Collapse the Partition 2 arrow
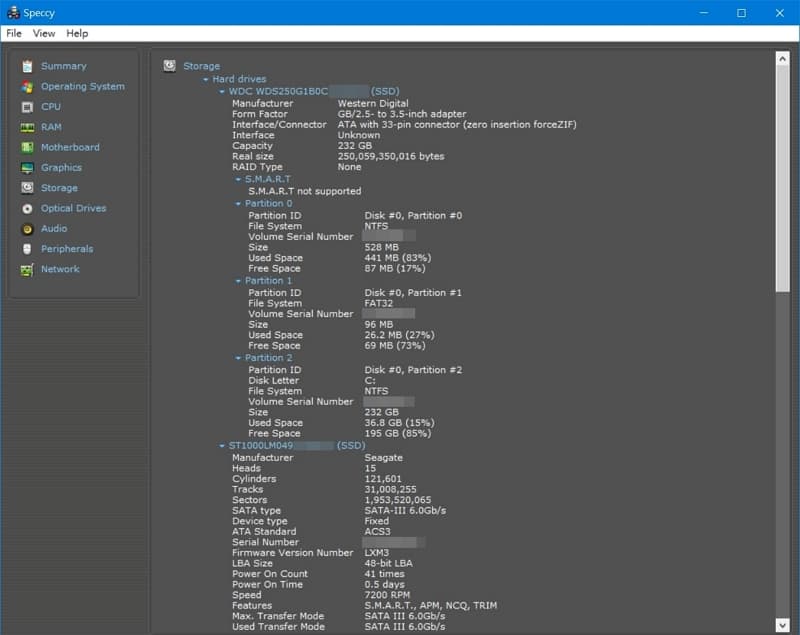The width and height of the screenshot is (800, 635). (x=238, y=358)
